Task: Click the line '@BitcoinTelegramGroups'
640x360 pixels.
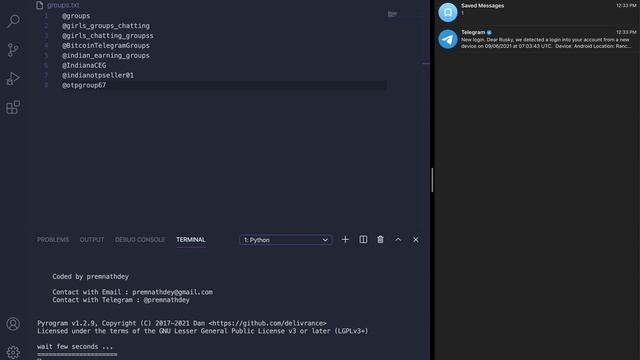Action: click(x=106, y=46)
